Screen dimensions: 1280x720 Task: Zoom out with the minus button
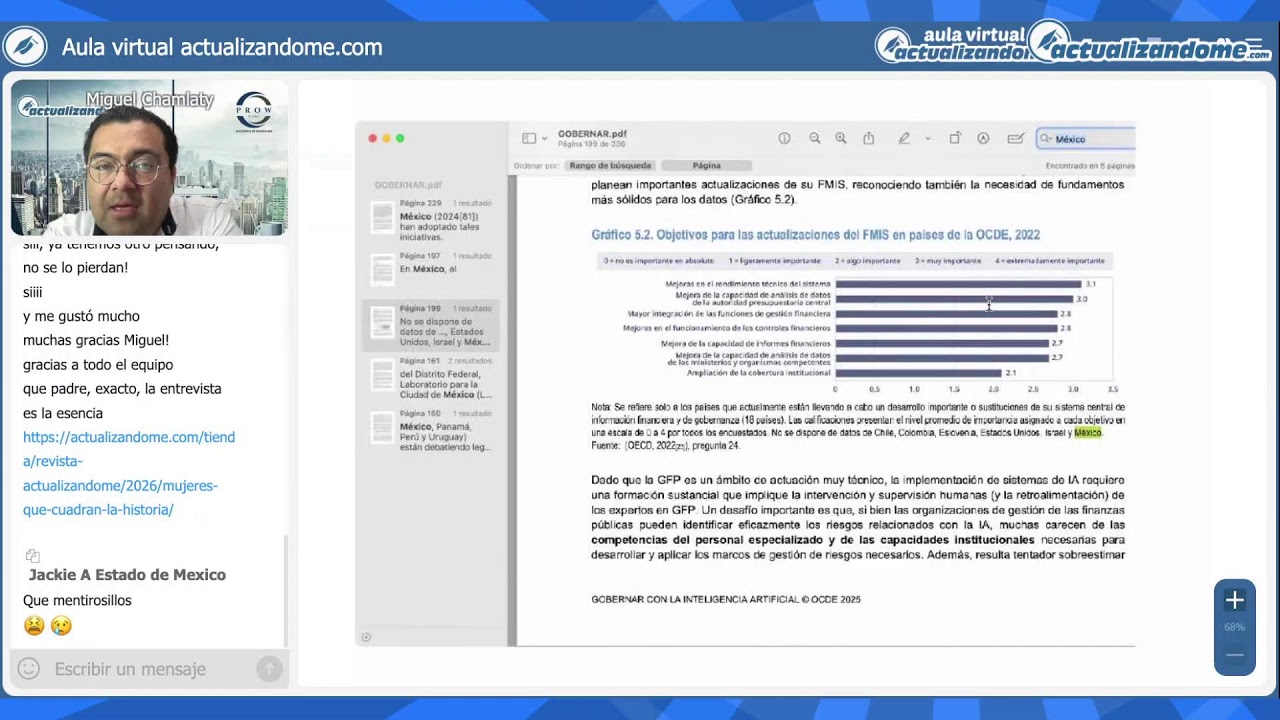coord(1235,655)
